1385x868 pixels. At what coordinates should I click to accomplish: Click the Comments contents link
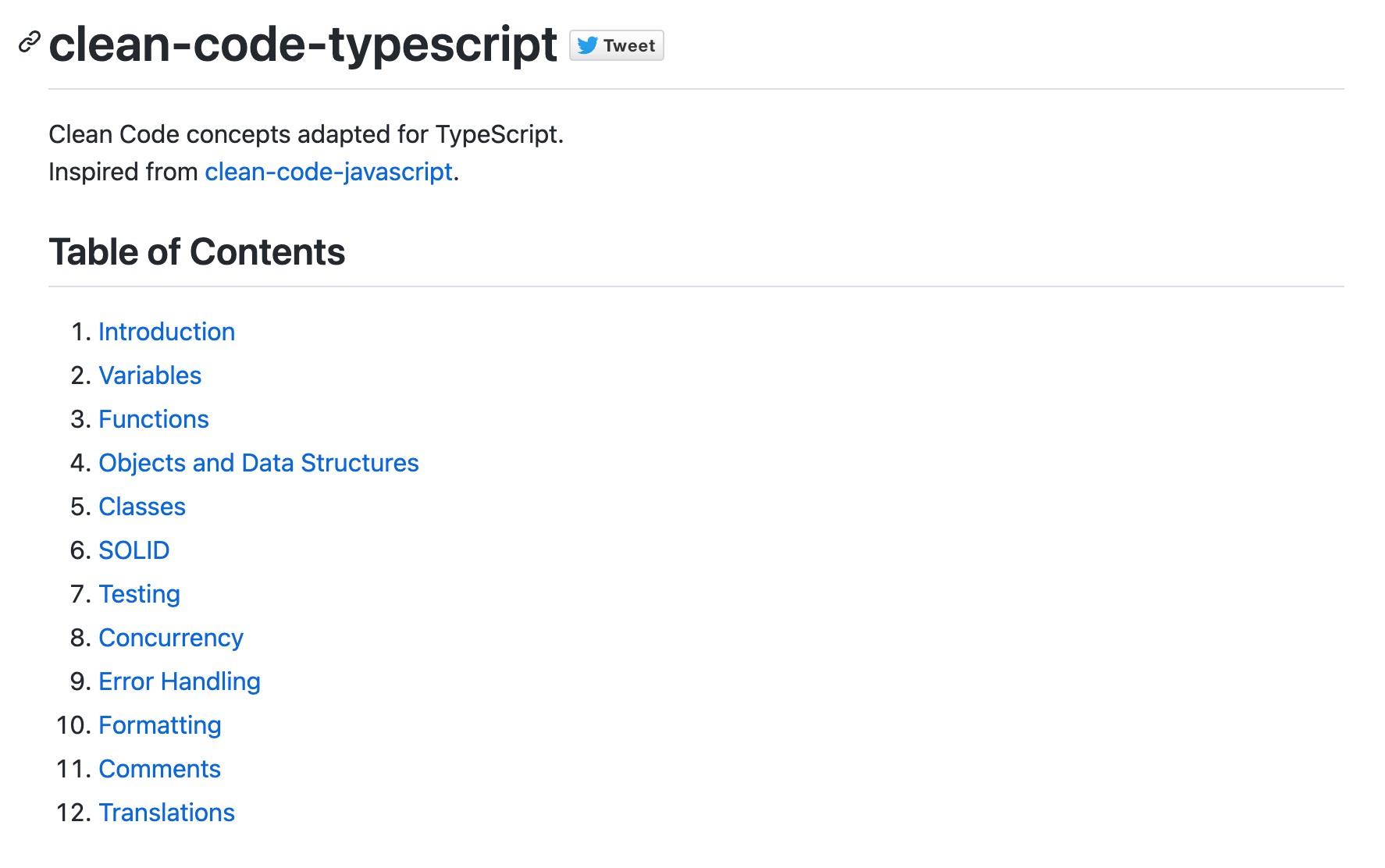pyautogui.click(x=159, y=769)
